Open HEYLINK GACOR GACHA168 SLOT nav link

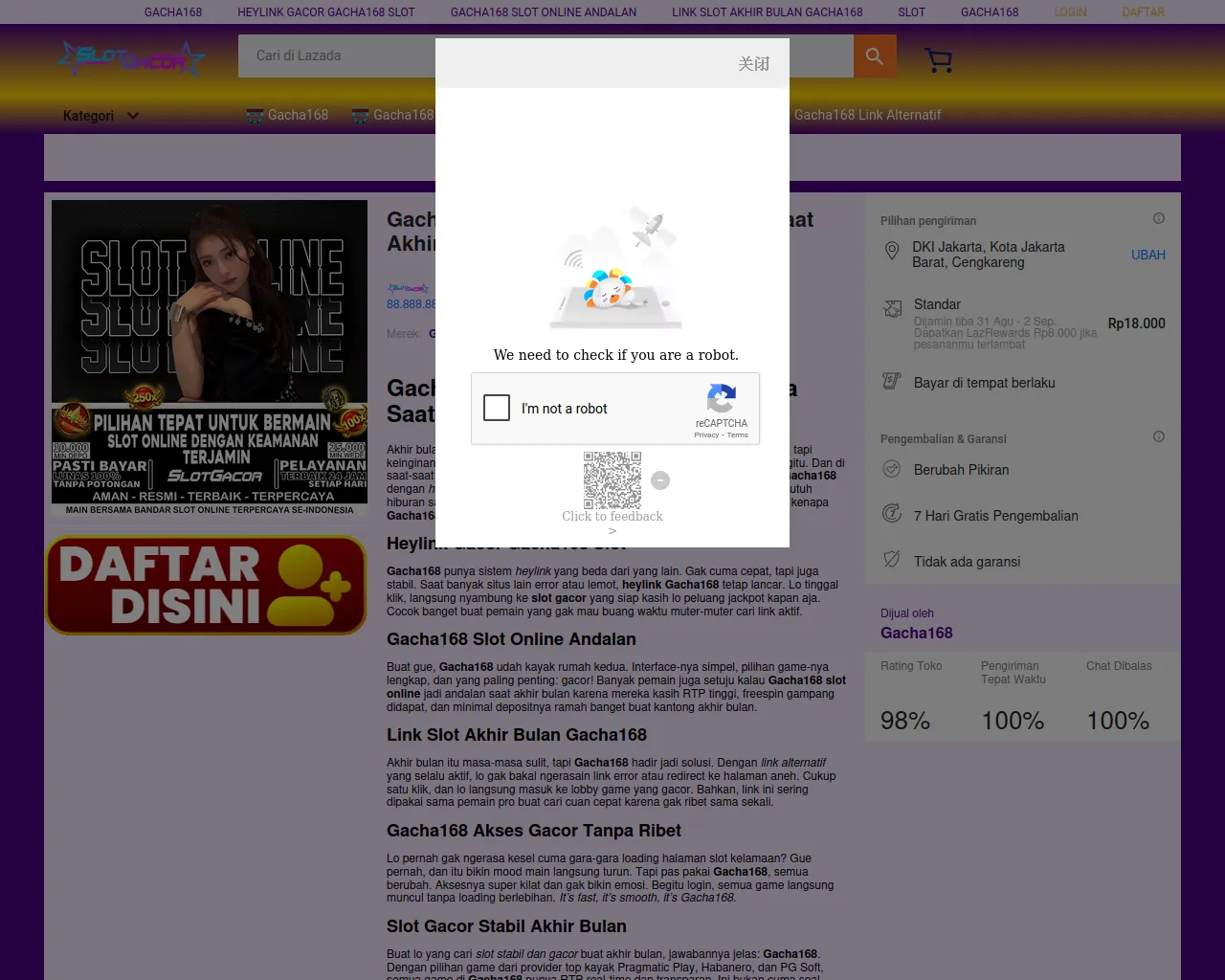point(326,12)
